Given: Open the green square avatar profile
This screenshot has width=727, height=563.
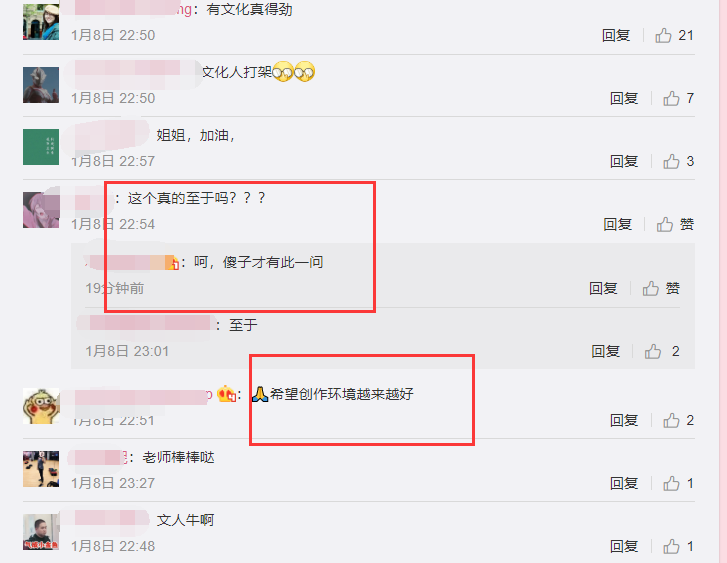Looking at the screenshot, I should [x=41, y=147].
